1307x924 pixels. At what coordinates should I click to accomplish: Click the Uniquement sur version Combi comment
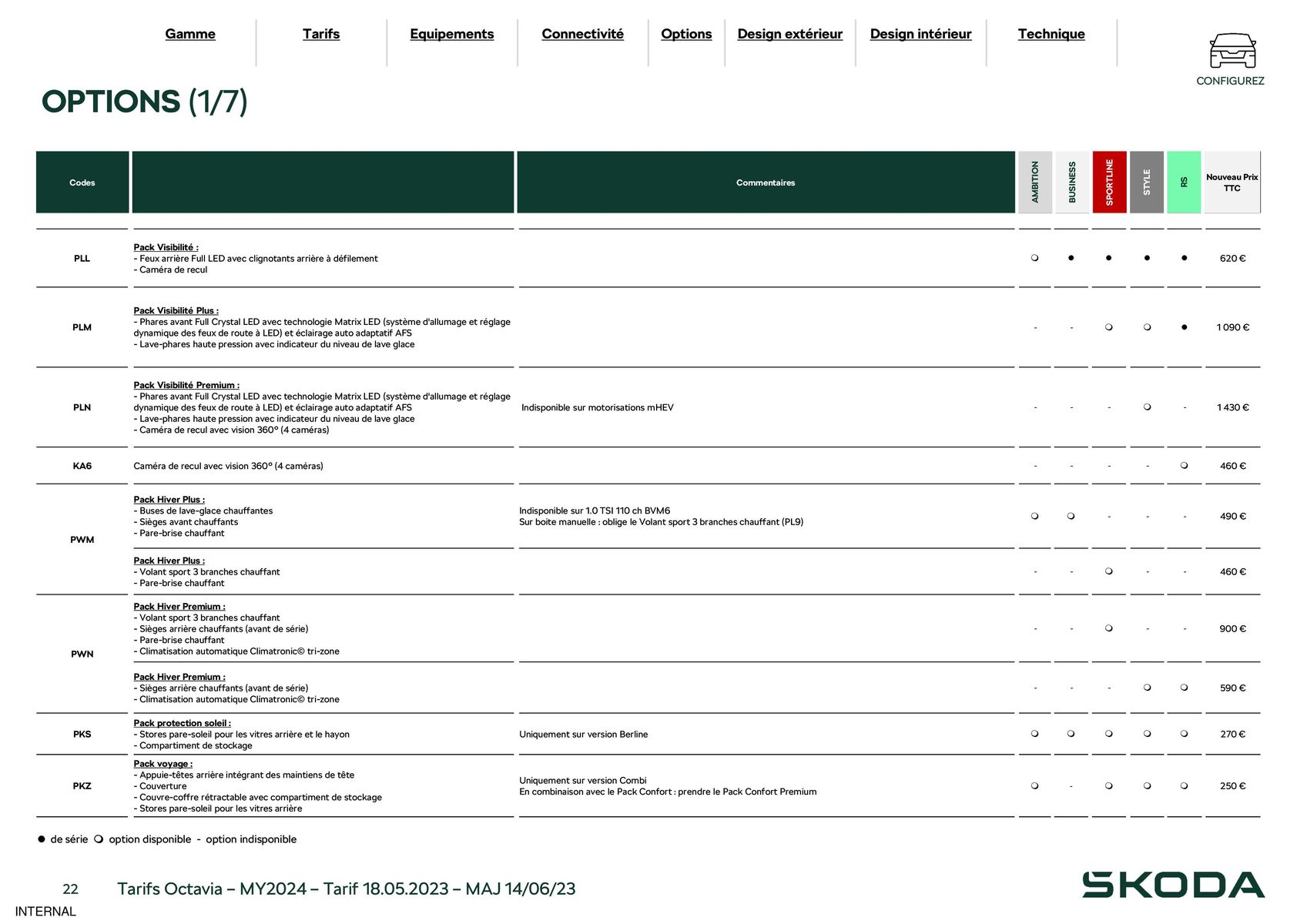(x=583, y=781)
